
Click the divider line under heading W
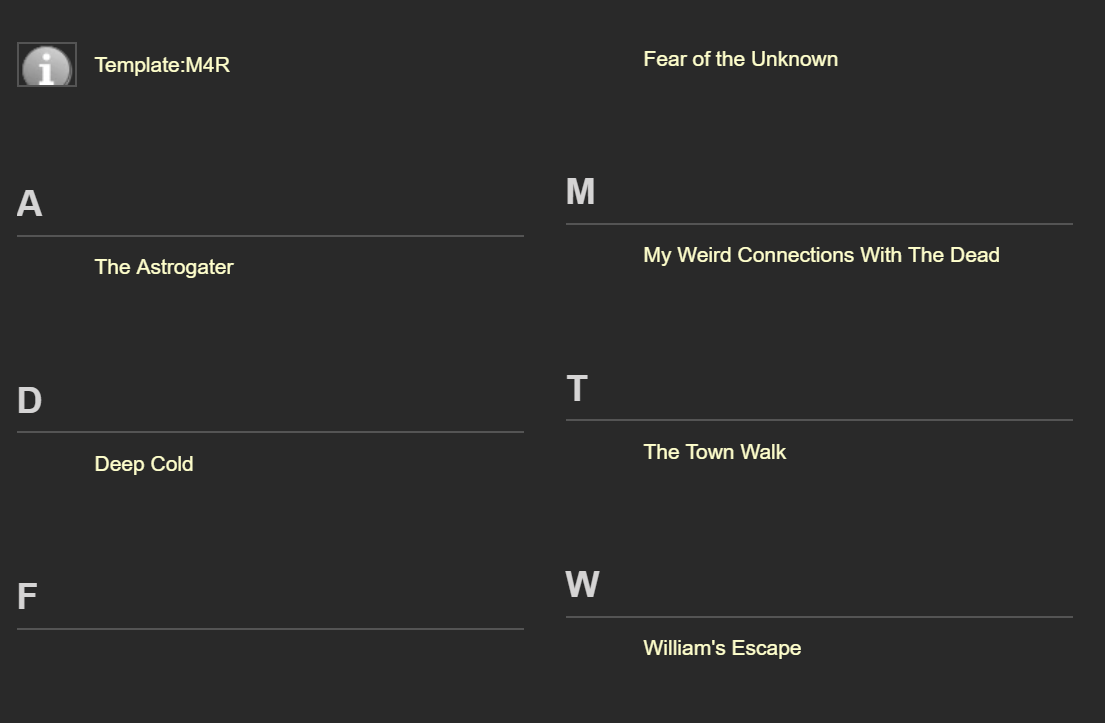coord(819,617)
